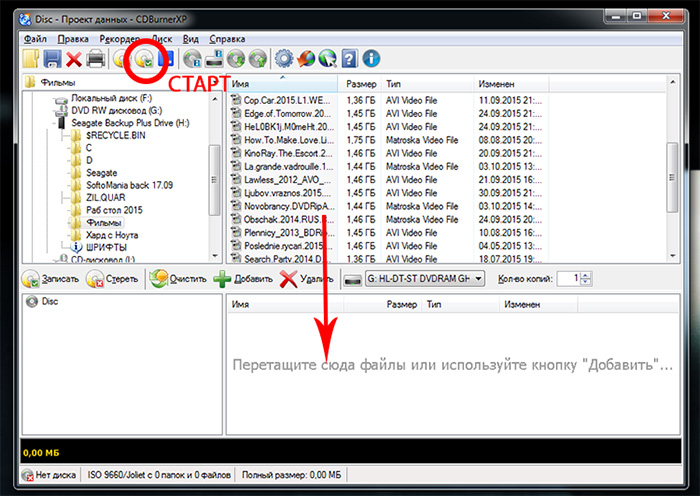Save the project with the floppy icon
The height and width of the screenshot is (496, 700).
tap(52, 59)
